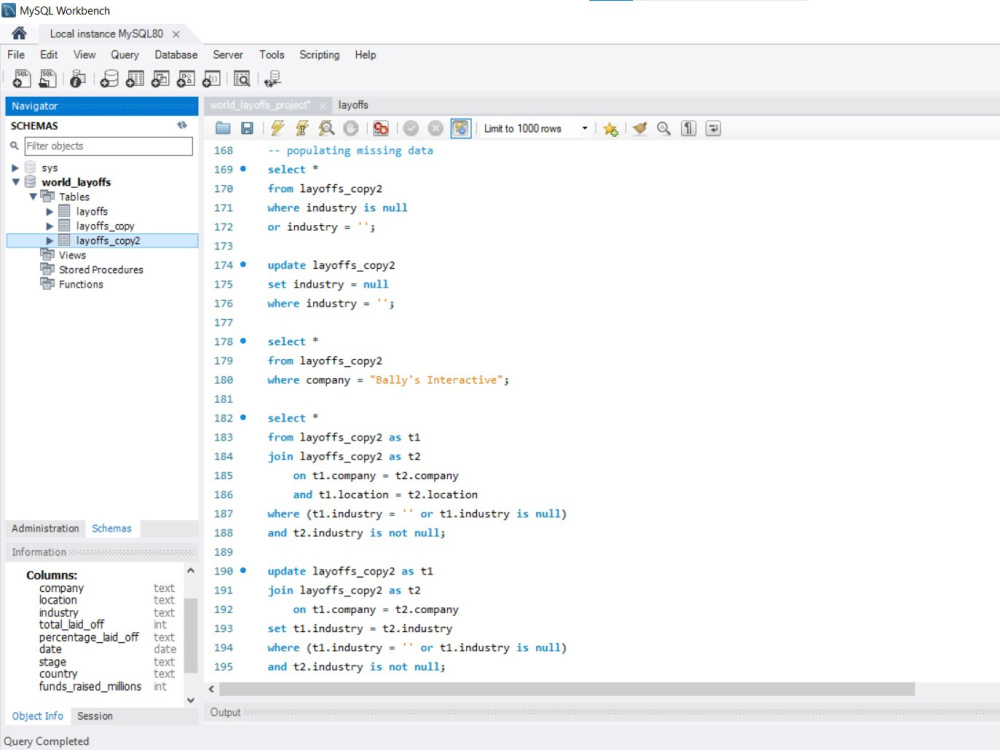Open find panel magnifier icon in editor
This screenshot has width=1000, height=750.
tap(664, 128)
